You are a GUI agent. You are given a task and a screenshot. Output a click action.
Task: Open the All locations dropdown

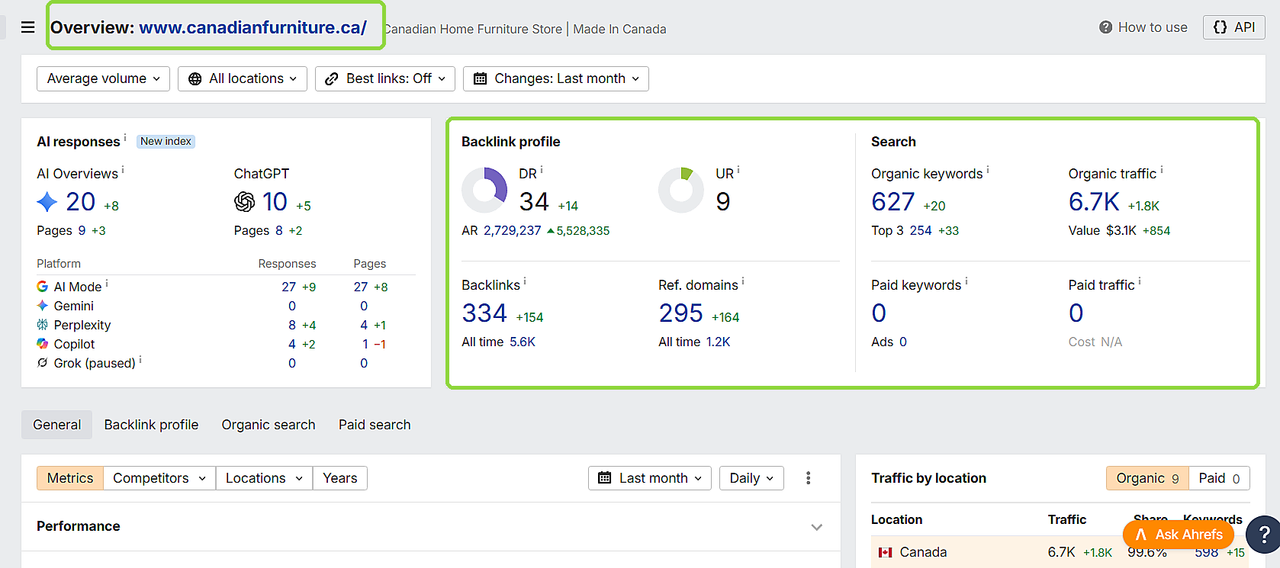pos(243,79)
